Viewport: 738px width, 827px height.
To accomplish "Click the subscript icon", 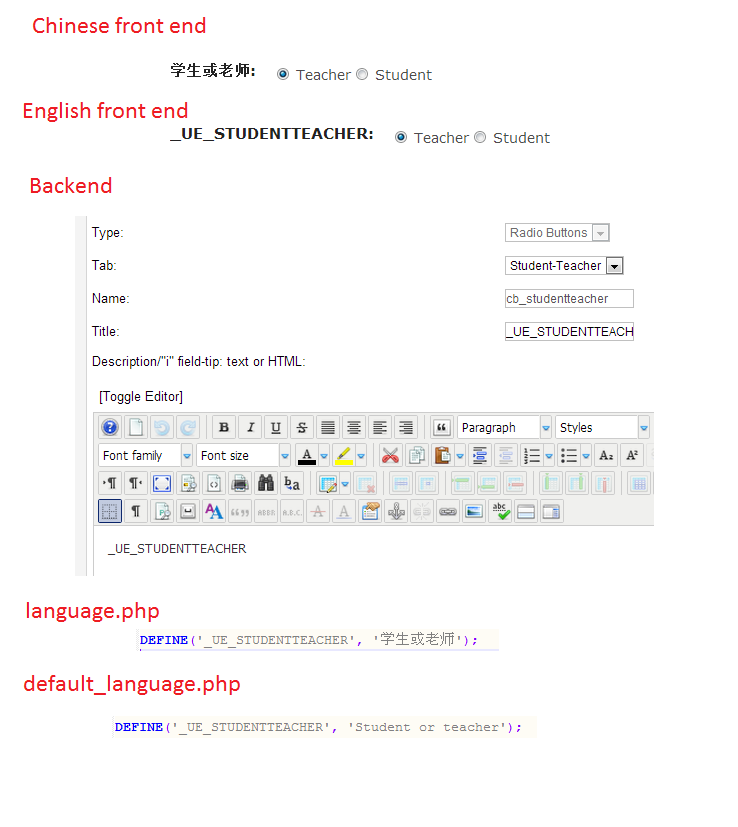I will (x=606, y=455).
